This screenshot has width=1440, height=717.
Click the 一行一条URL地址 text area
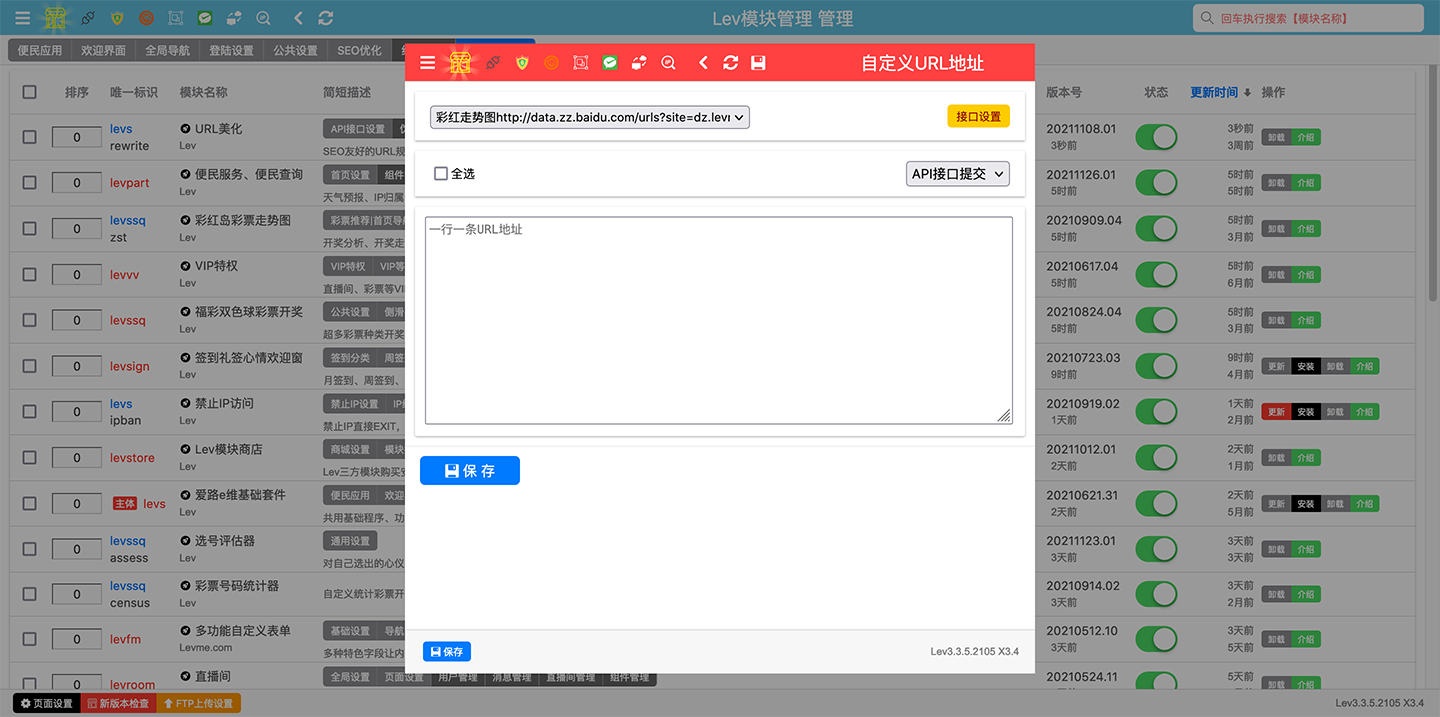[x=719, y=320]
